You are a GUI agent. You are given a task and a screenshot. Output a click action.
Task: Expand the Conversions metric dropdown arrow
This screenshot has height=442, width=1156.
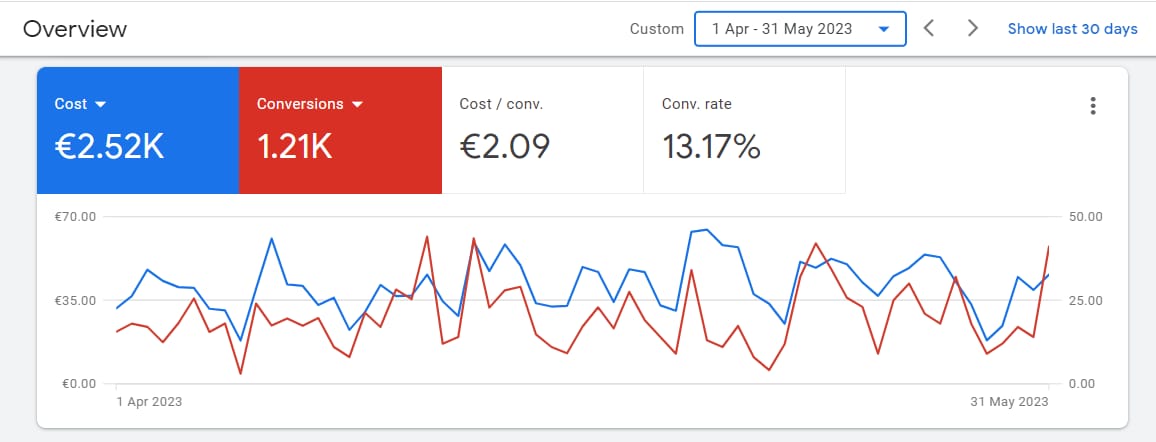(x=357, y=104)
